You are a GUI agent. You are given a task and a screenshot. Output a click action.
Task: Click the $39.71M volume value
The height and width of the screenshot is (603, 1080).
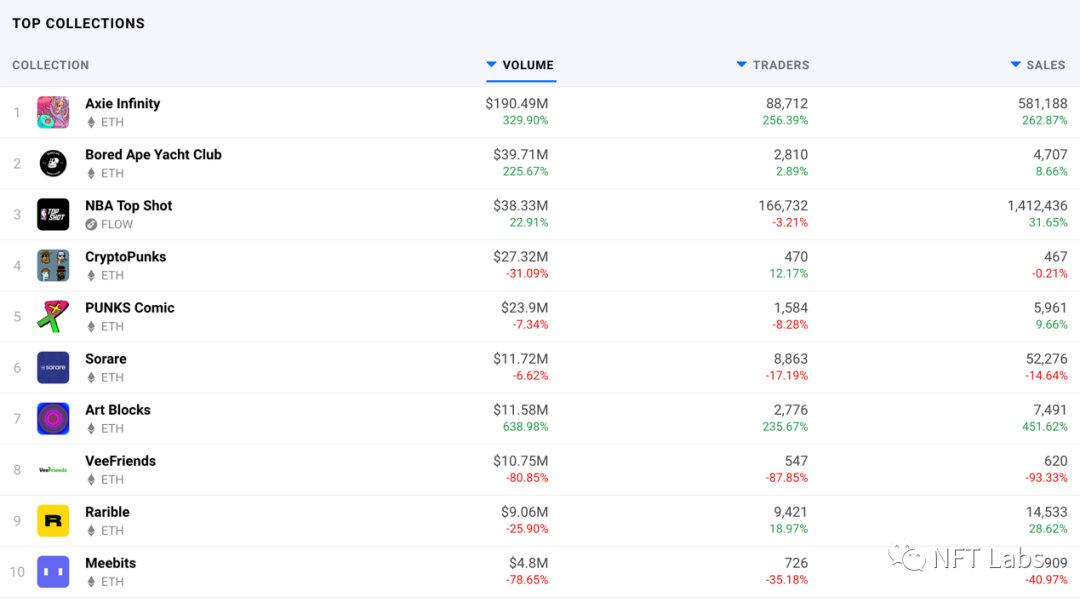click(x=521, y=154)
